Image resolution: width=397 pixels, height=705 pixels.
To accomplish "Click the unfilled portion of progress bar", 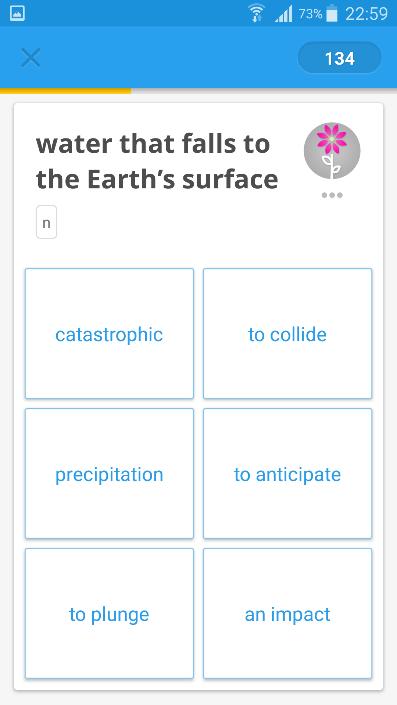I will [x=264, y=91].
